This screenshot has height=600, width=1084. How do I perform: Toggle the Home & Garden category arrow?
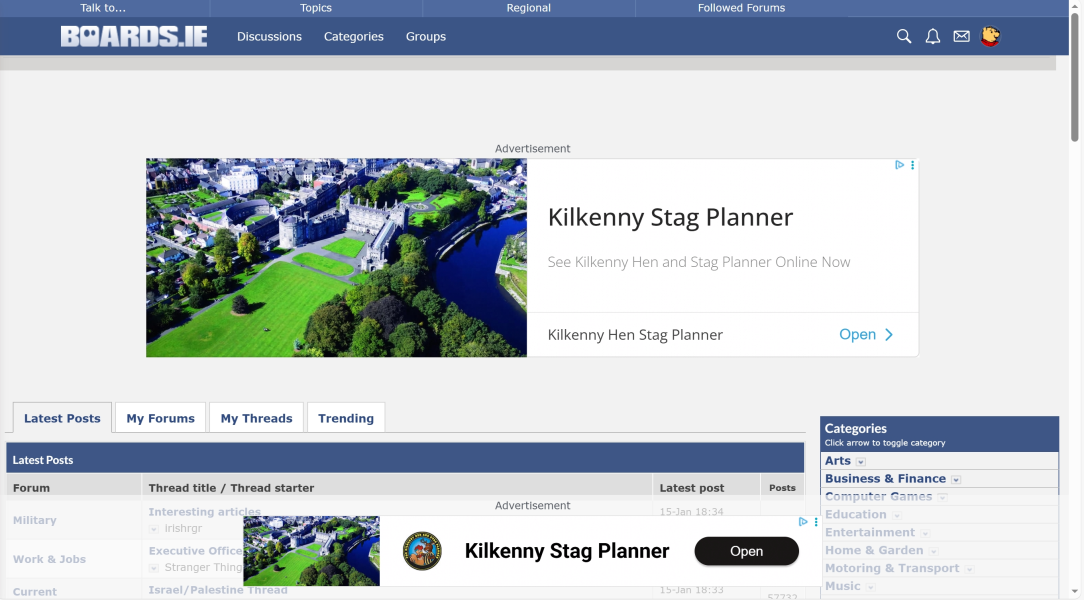coord(933,552)
